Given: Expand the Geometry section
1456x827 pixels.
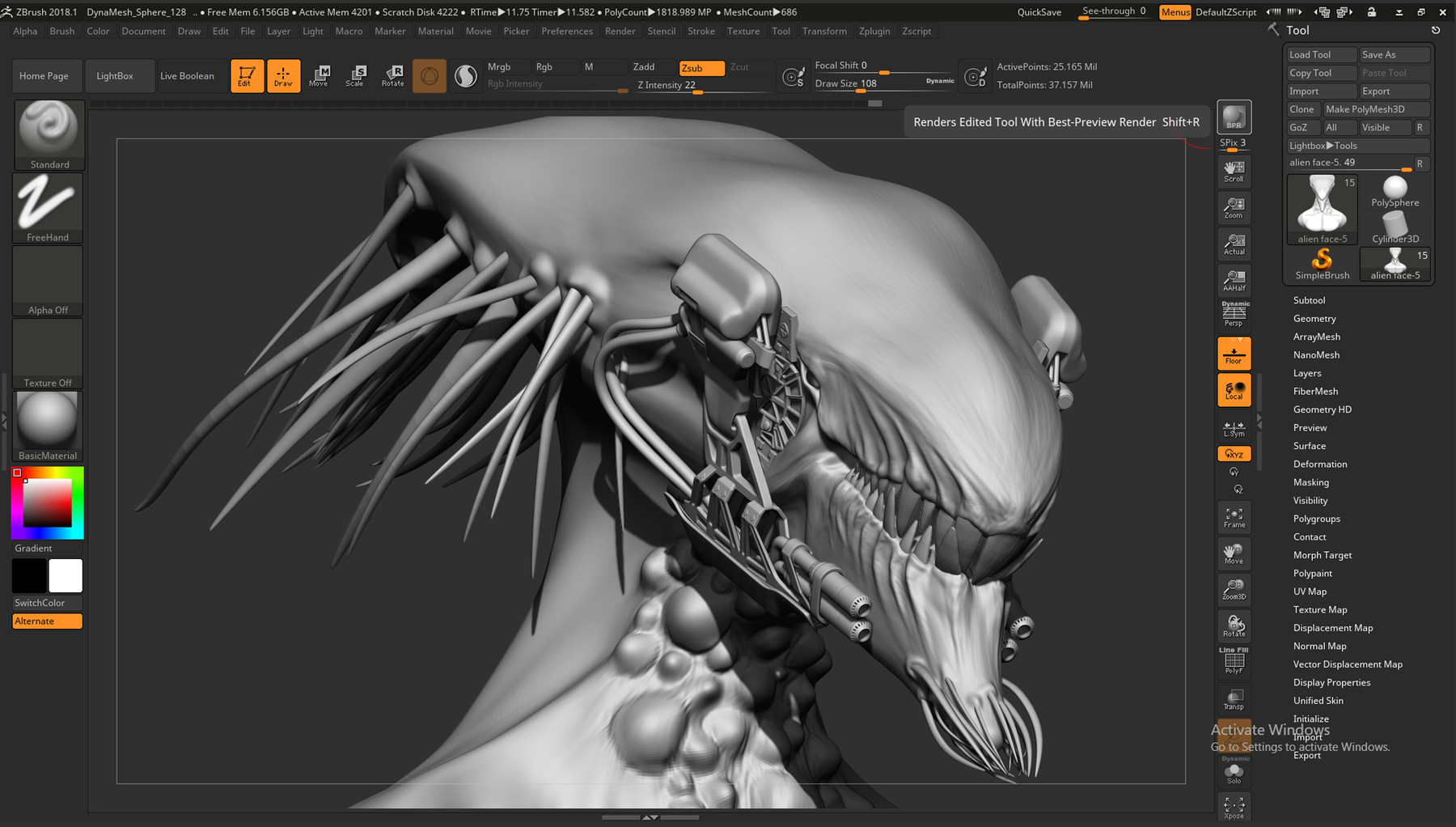Looking at the screenshot, I should 1314,318.
